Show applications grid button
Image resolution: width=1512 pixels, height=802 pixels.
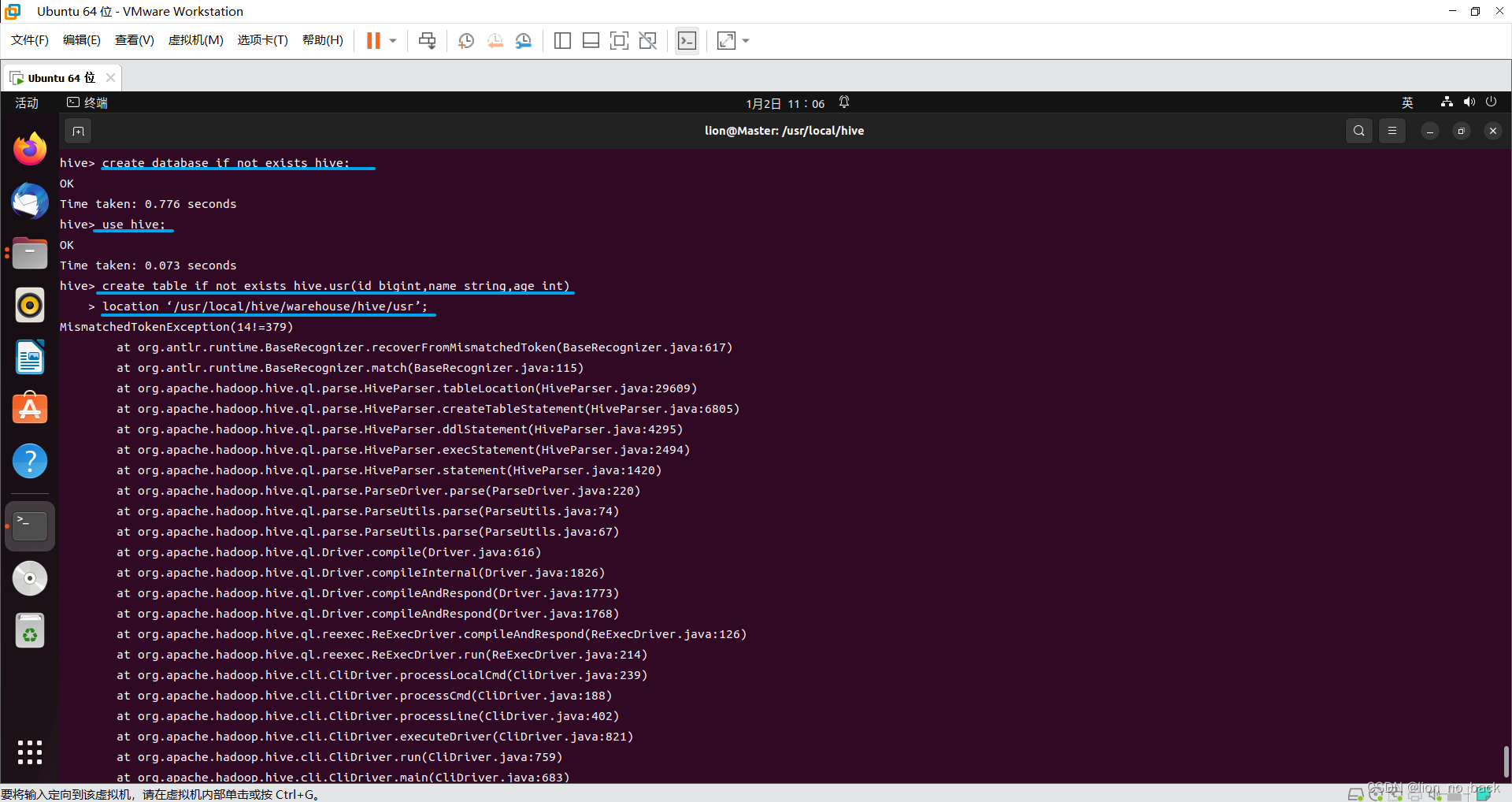coord(30,752)
